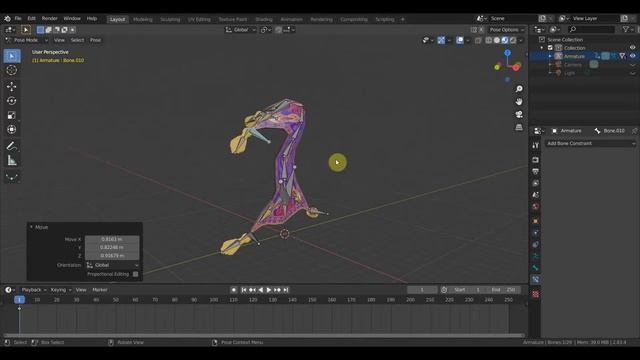Switch to Rendered viewport shading
This screenshot has height=360, width=640.
(513, 40)
